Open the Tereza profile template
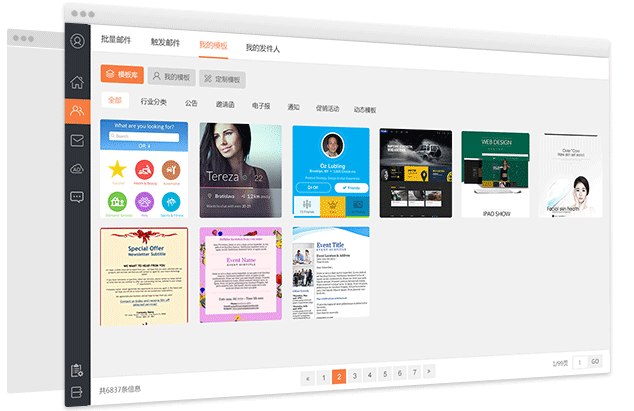This screenshot has height=411, width=634. point(241,171)
